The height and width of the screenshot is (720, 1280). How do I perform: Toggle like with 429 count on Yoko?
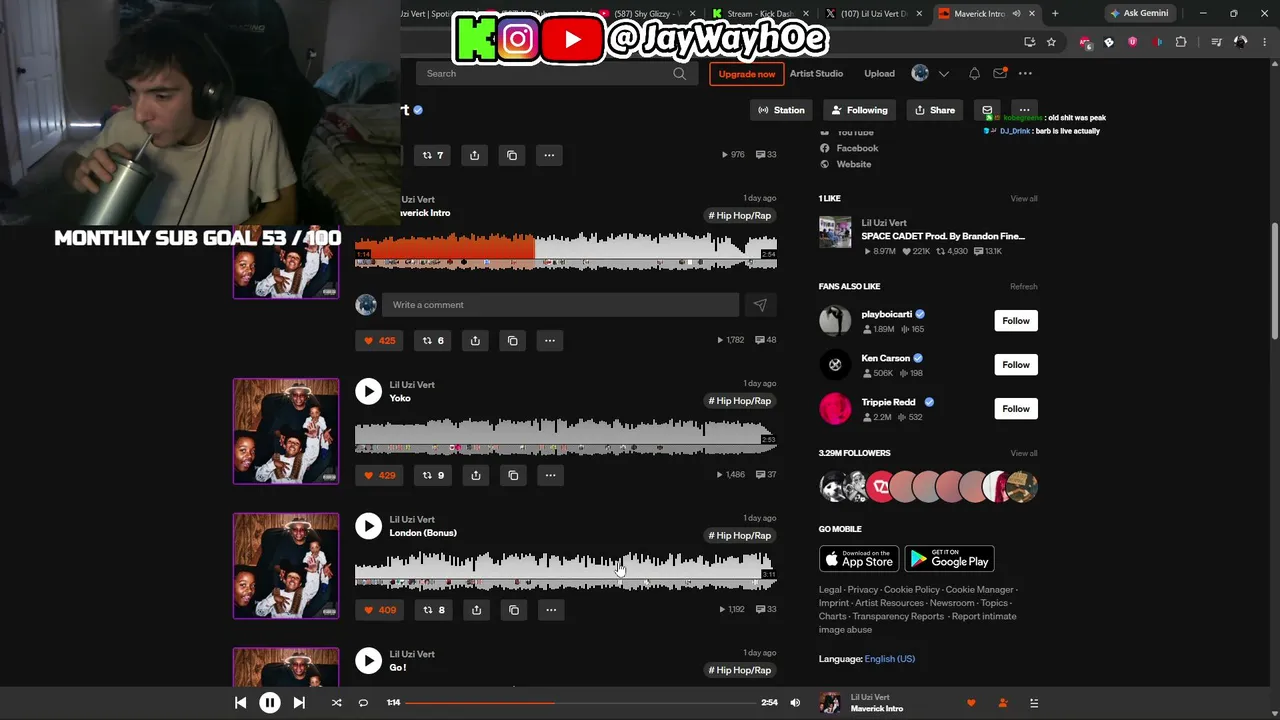point(380,475)
